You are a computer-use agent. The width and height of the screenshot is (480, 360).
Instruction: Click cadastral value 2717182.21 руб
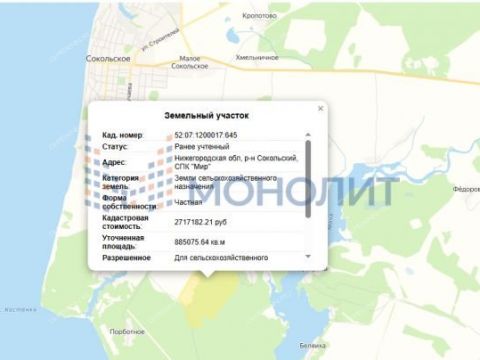point(200,222)
